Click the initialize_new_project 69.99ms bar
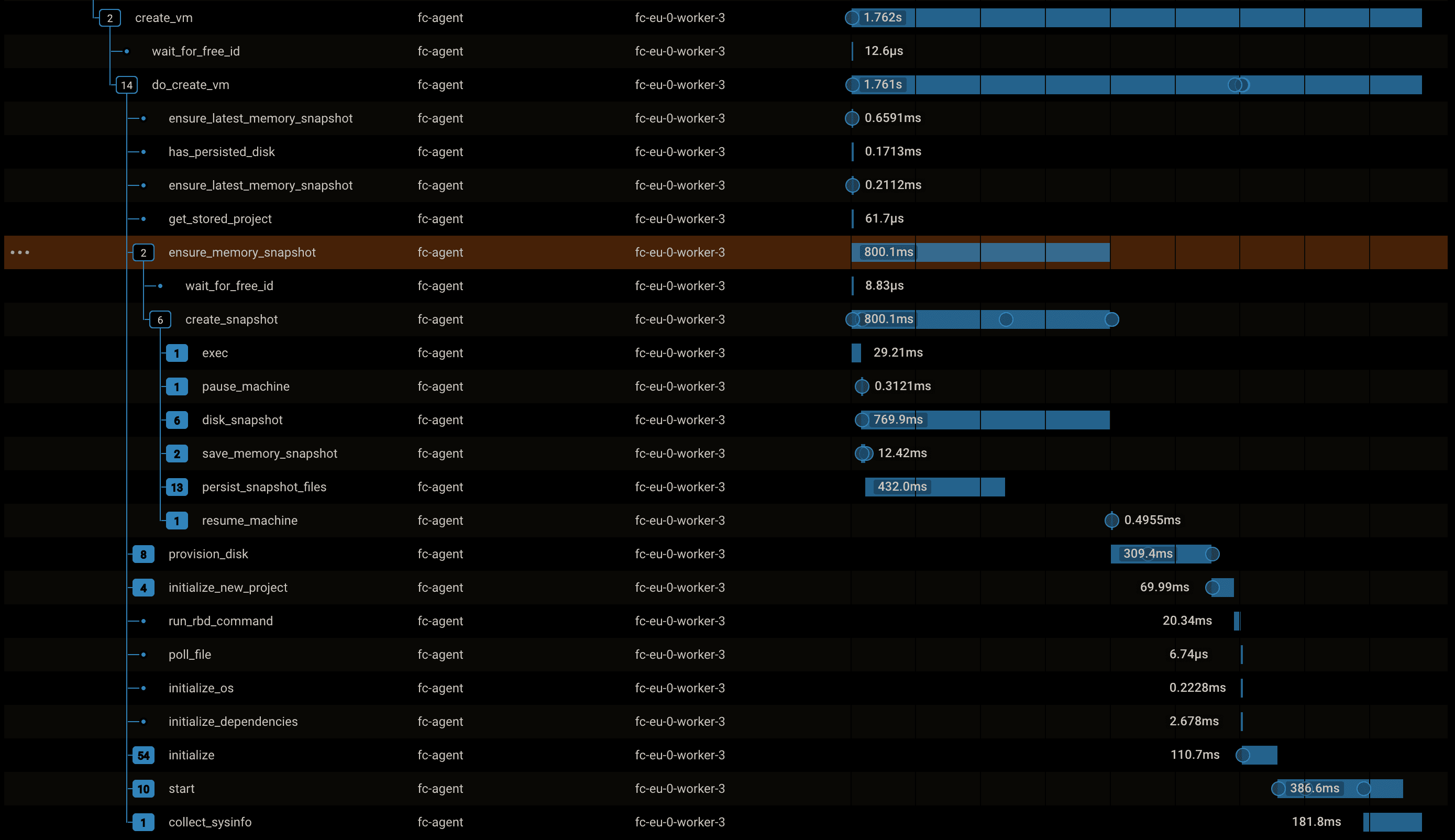 1222,587
